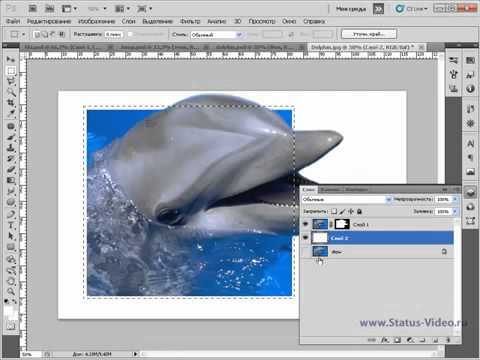Expand the layer opacity slider arrow
This screenshot has height=360, width=480.
point(455,199)
